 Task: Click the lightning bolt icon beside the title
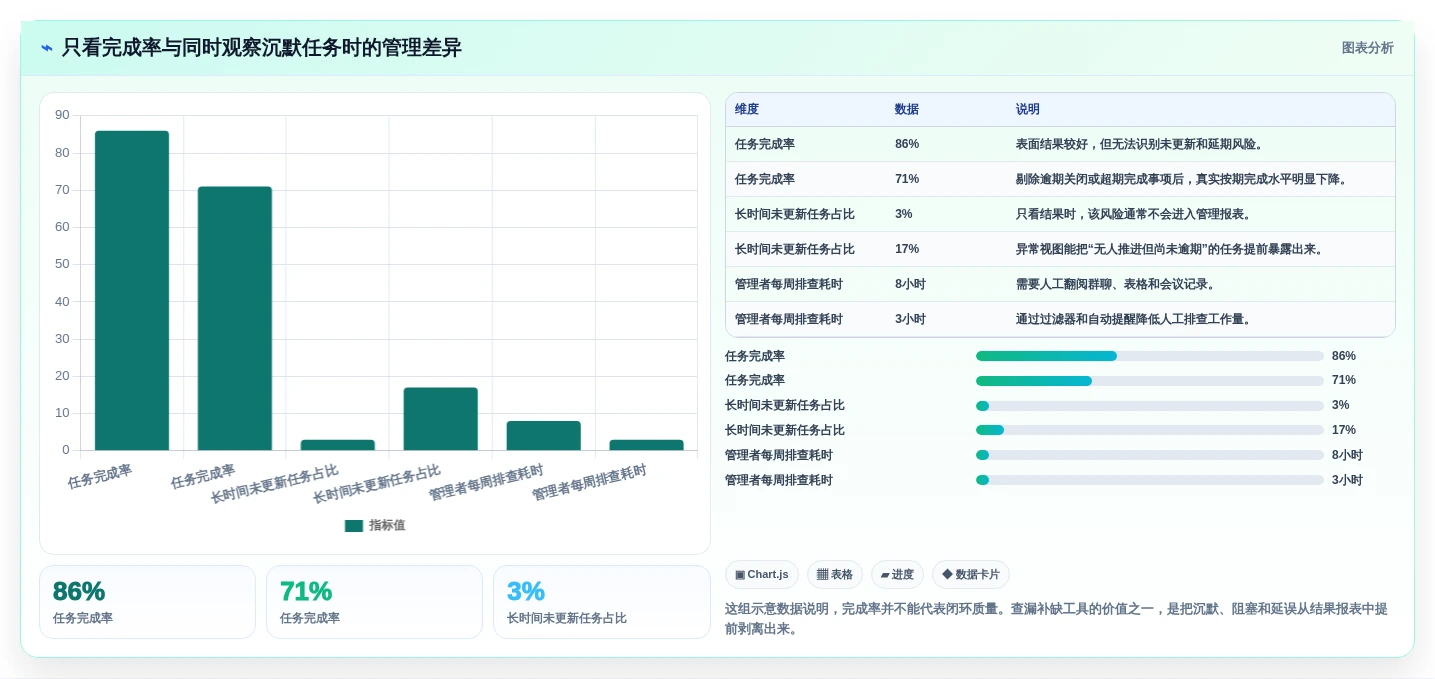pos(46,48)
